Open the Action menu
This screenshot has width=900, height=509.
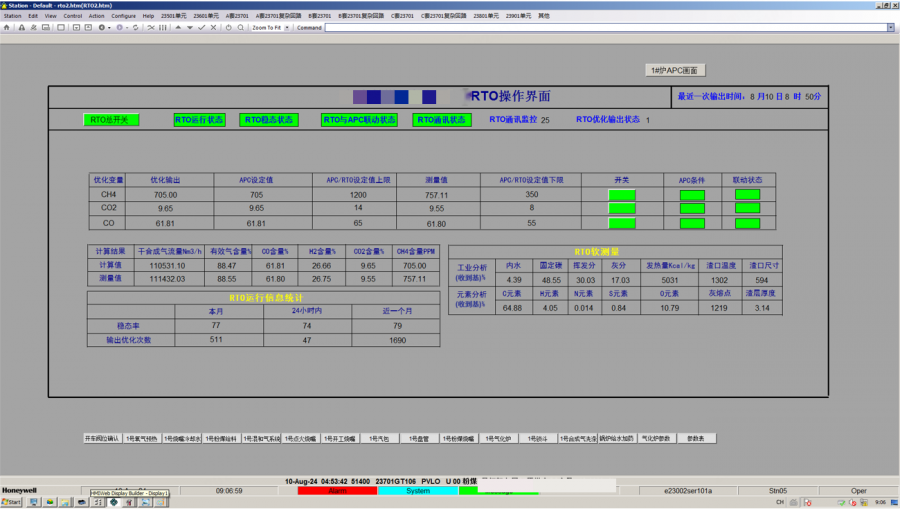click(x=96, y=16)
